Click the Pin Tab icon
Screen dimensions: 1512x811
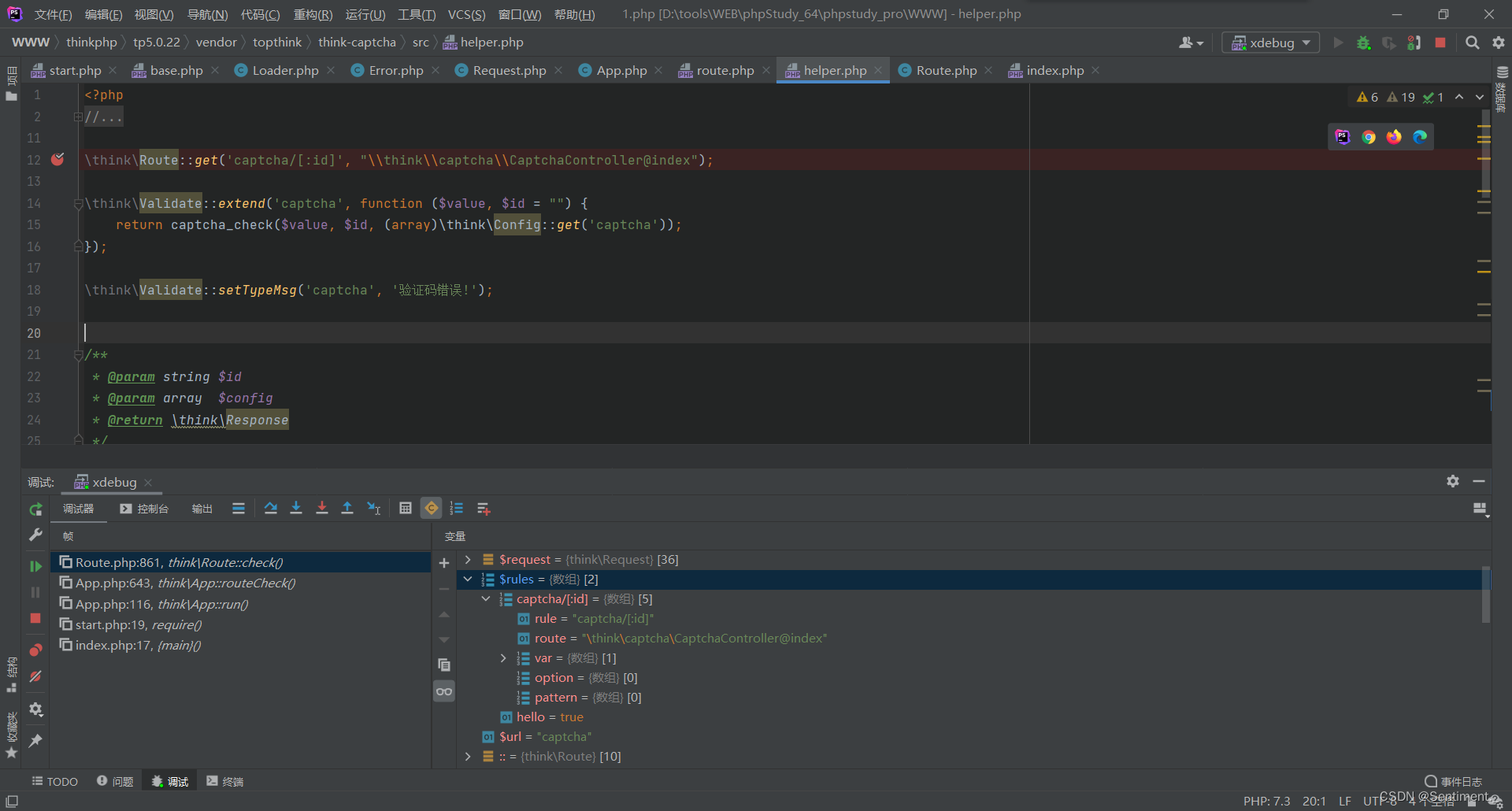[x=35, y=740]
